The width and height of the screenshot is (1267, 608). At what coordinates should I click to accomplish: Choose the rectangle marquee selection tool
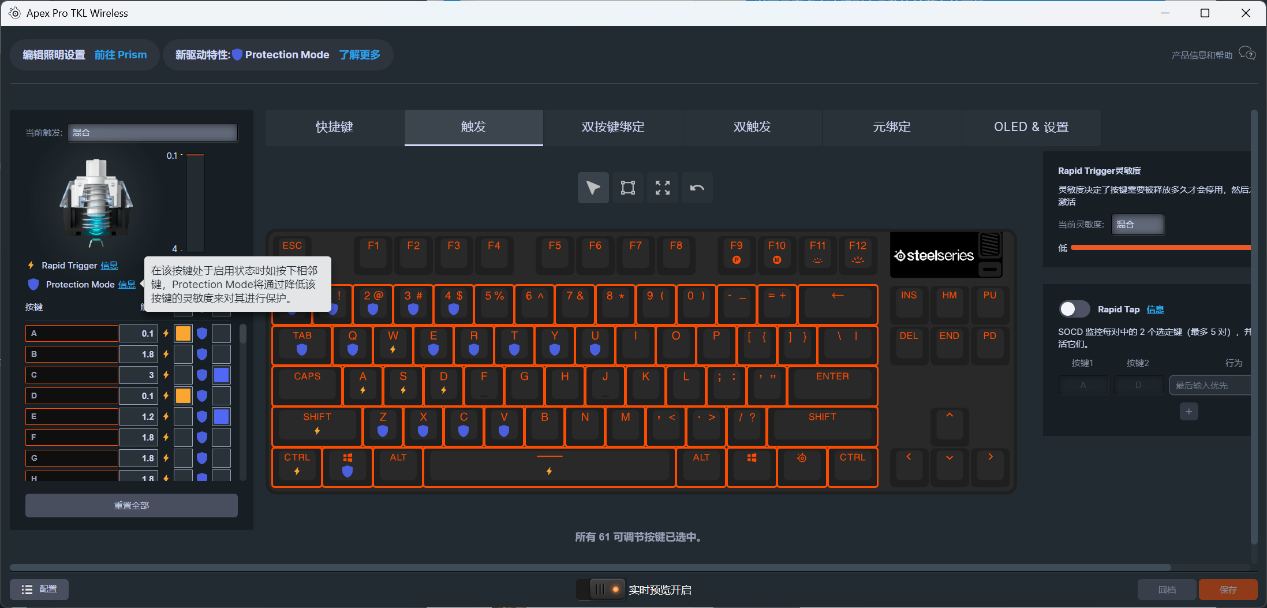(628, 187)
